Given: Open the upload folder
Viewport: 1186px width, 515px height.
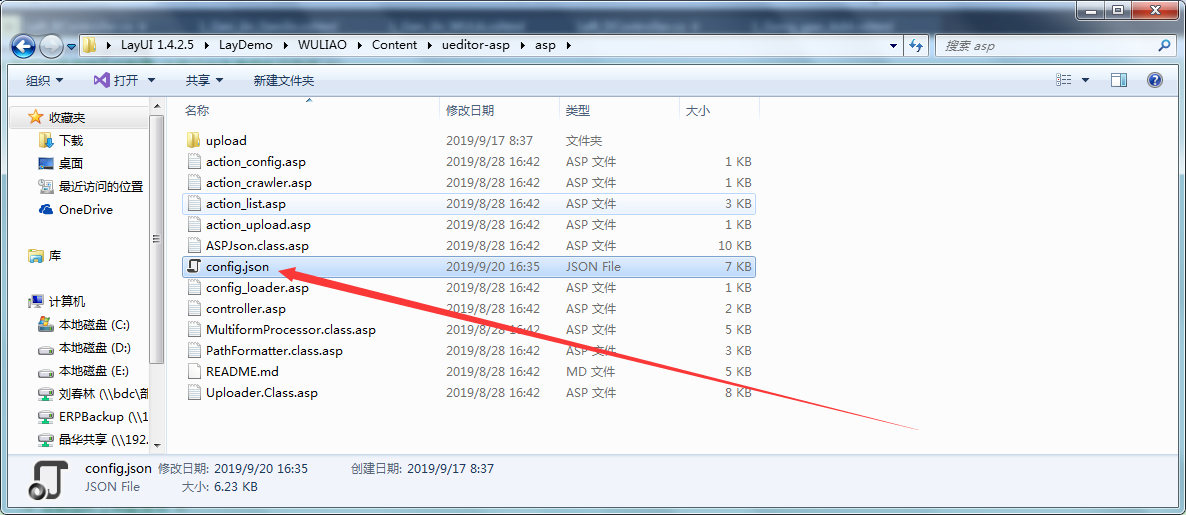Looking at the screenshot, I should [x=226, y=141].
